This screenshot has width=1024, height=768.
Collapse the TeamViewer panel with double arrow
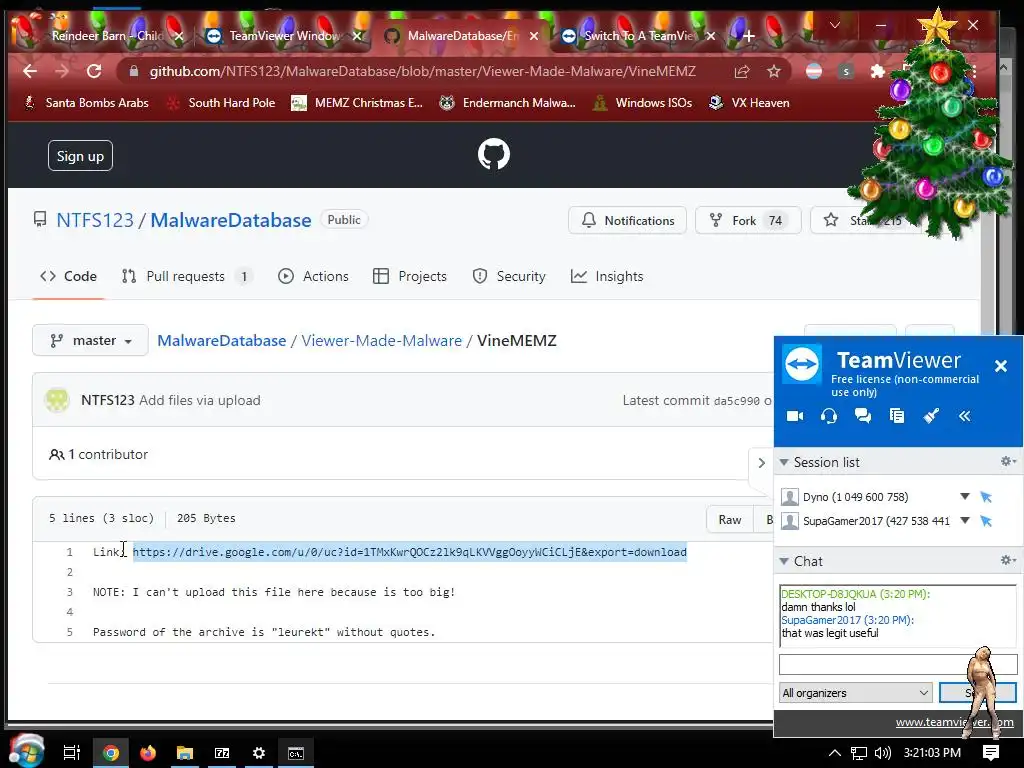pos(965,416)
